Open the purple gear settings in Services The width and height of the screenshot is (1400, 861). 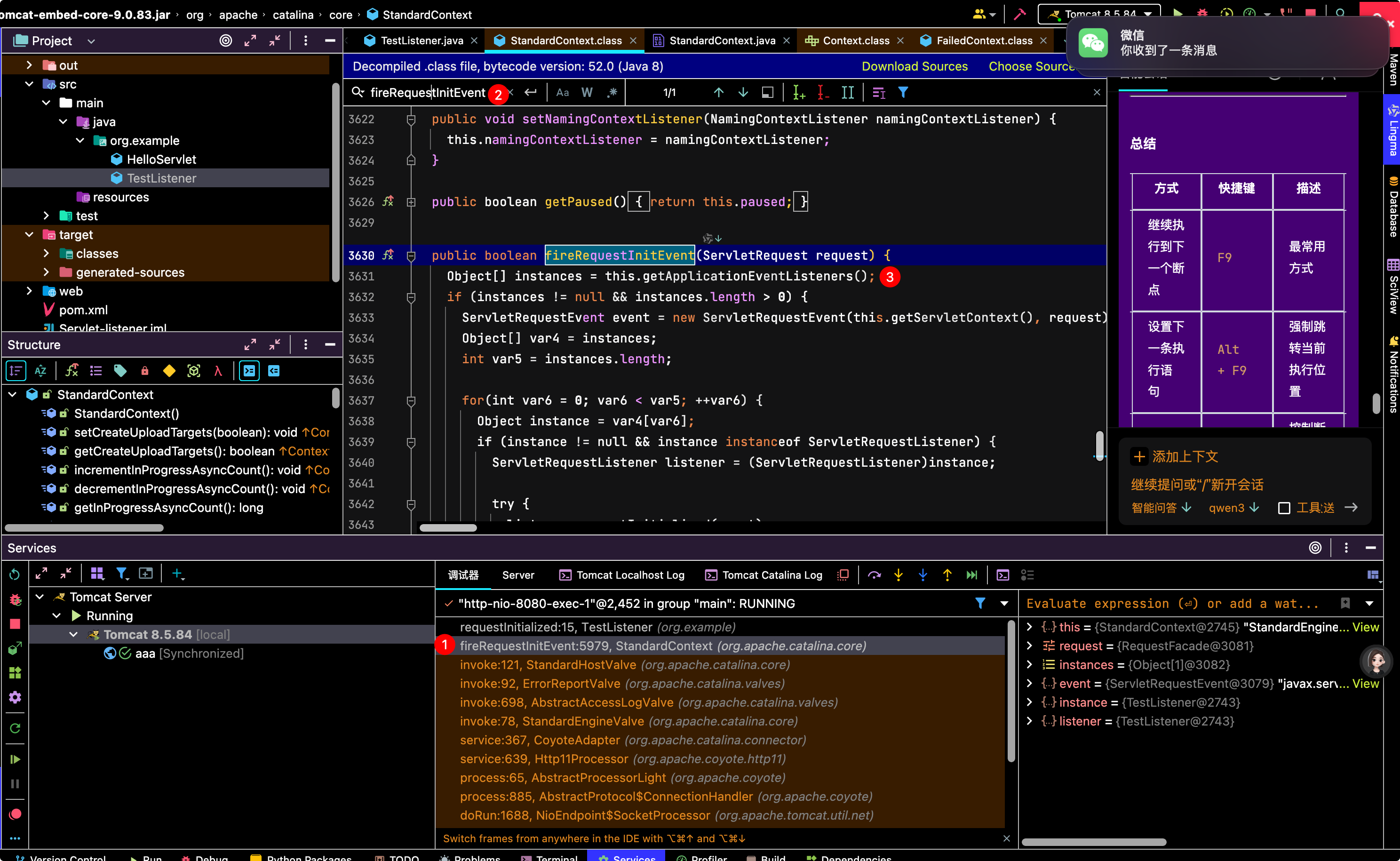coord(15,698)
